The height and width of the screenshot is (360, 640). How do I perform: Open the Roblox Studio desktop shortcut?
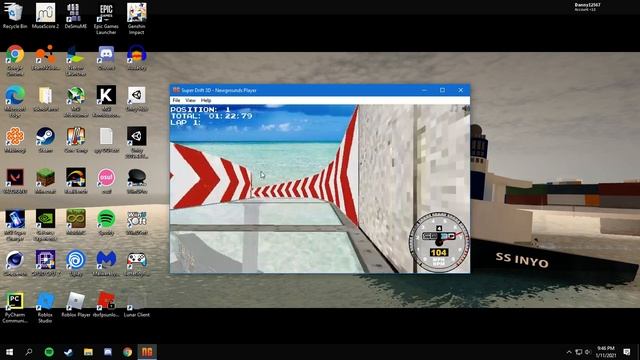point(45,307)
